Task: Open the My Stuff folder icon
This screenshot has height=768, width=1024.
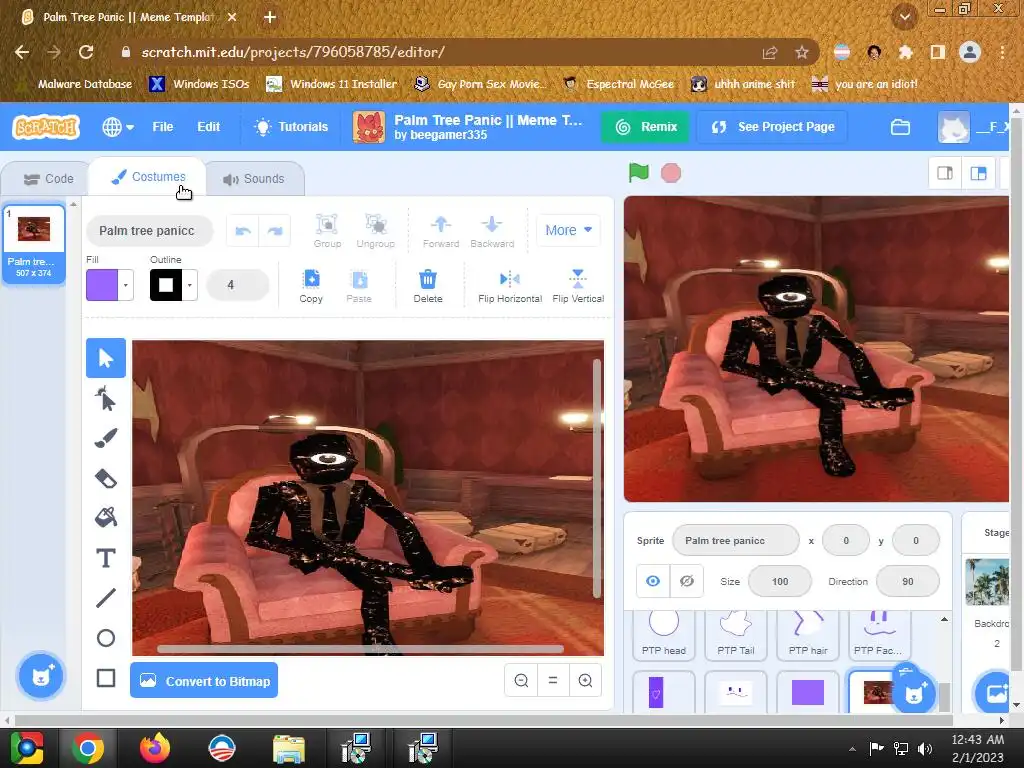Action: (901, 127)
